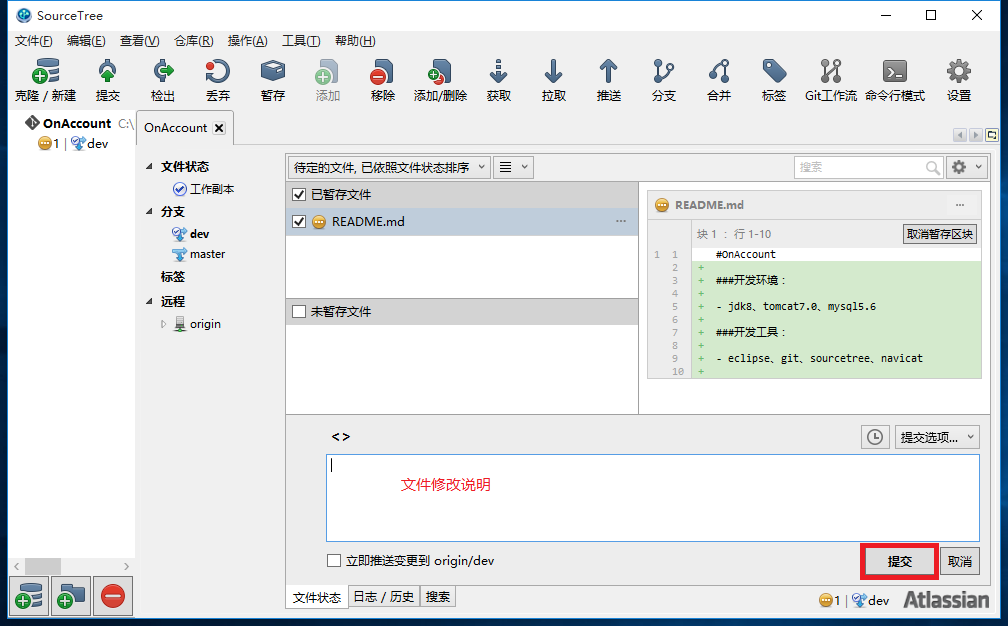Open the 工具(T) menu
The image size is (1008, 626).
click(x=302, y=41)
